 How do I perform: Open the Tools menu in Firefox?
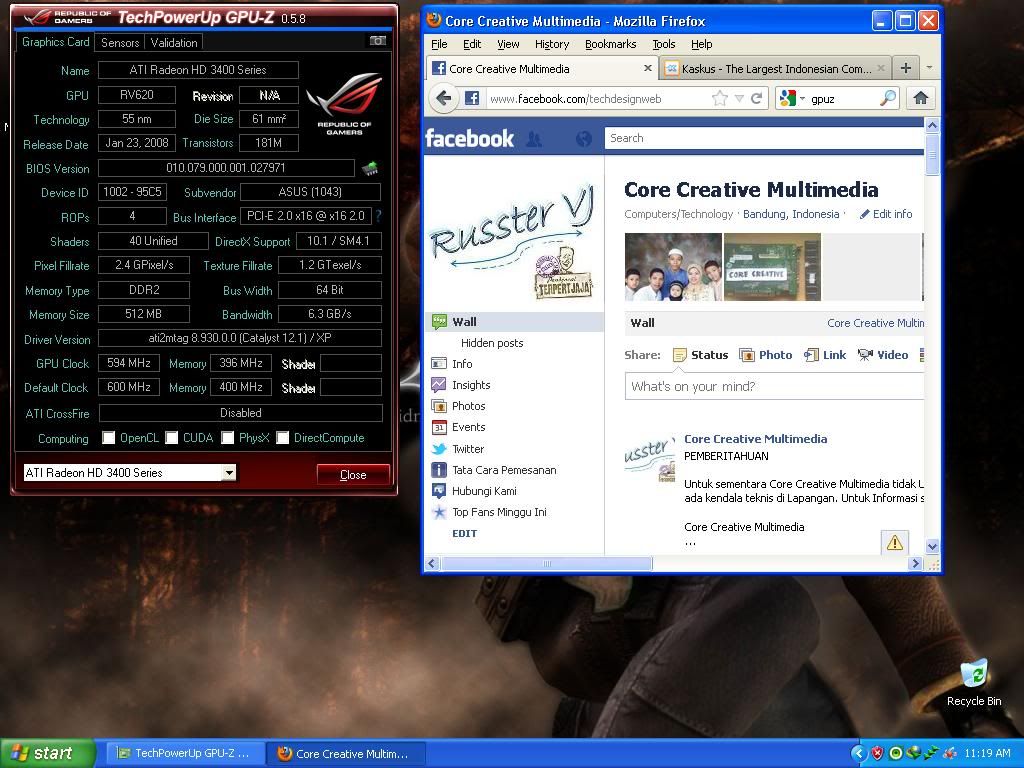(x=664, y=44)
